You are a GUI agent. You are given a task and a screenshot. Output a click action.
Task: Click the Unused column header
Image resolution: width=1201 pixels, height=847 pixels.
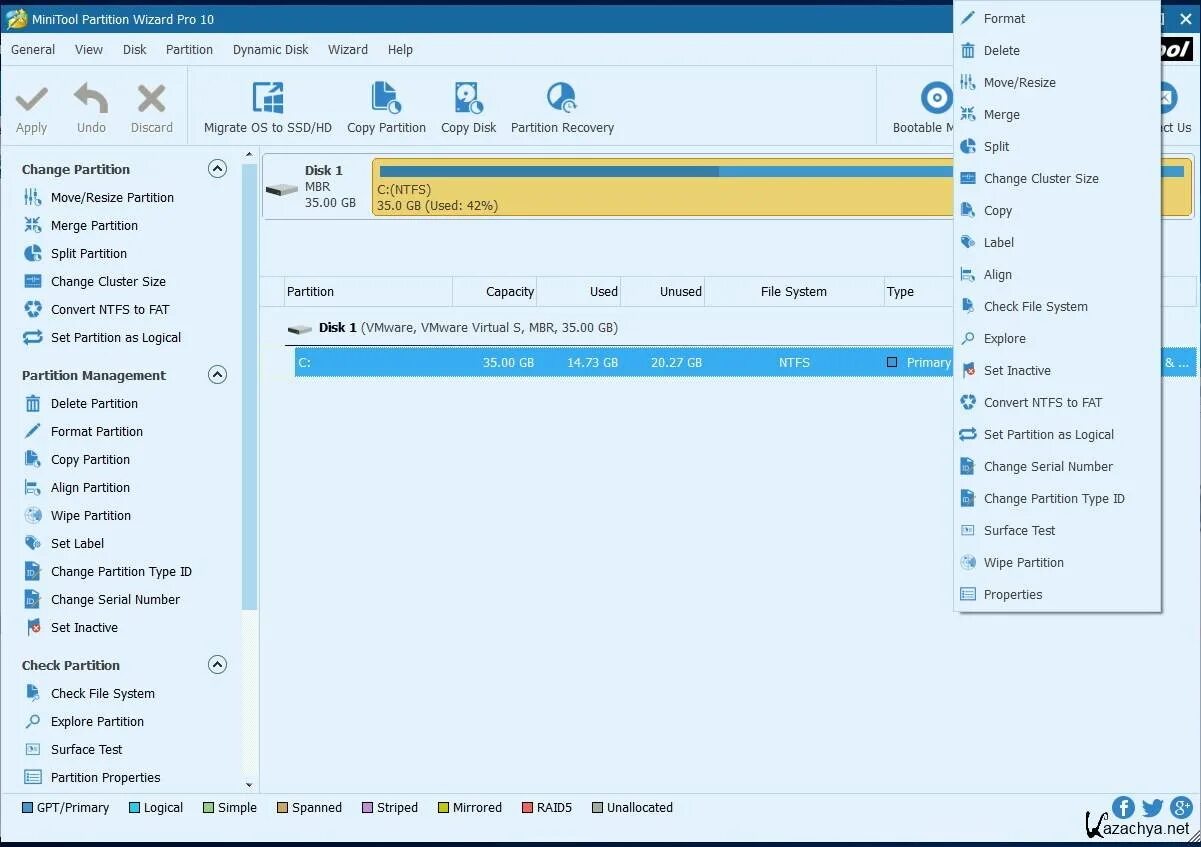[663, 292]
